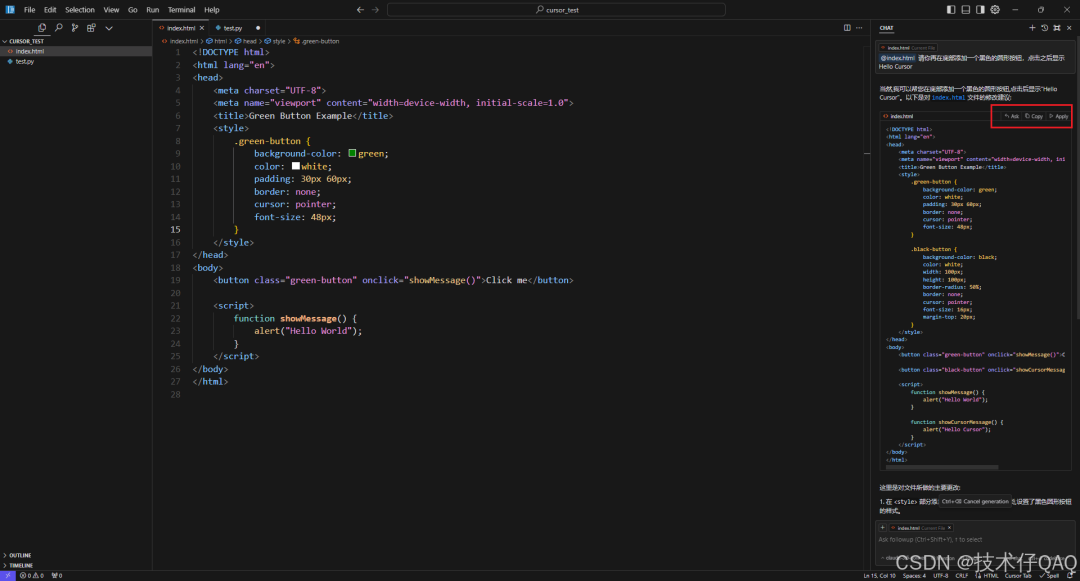
Task: Select the CHAT tab
Action: (886, 28)
